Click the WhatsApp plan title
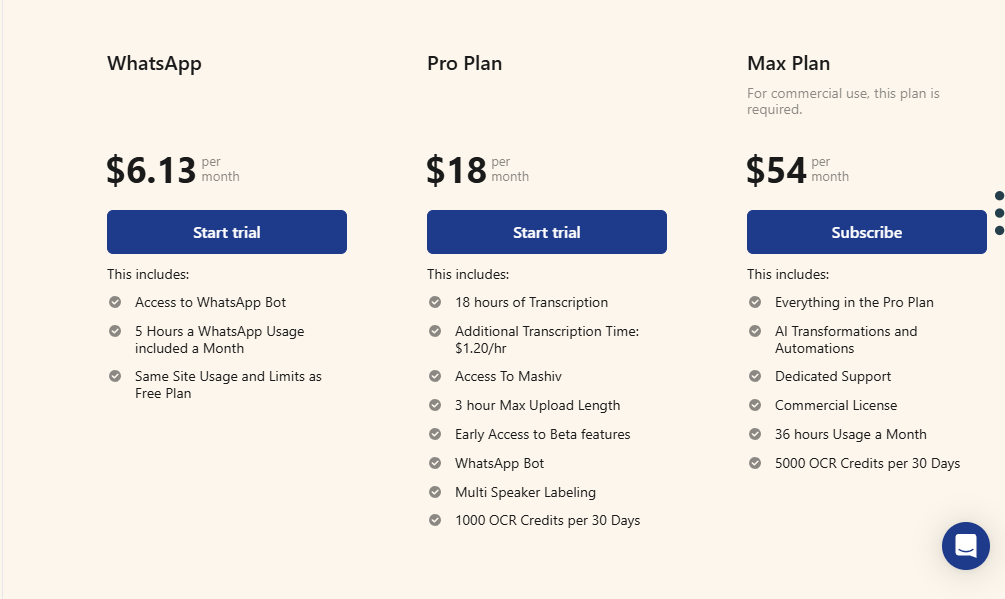1005x599 pixels. (154, 64)
